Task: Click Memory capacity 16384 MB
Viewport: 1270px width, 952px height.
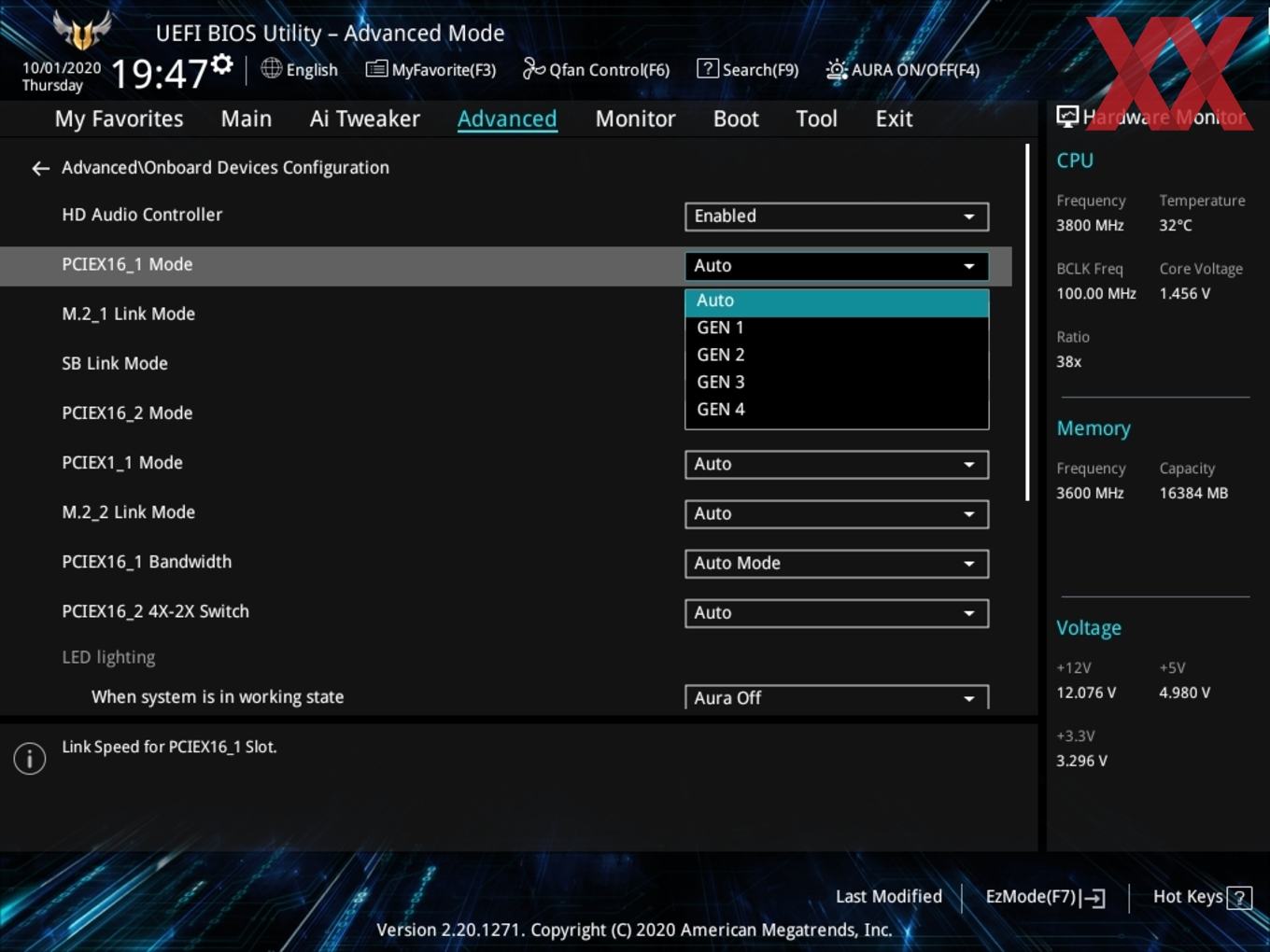Action: [x=1193, y=494]
